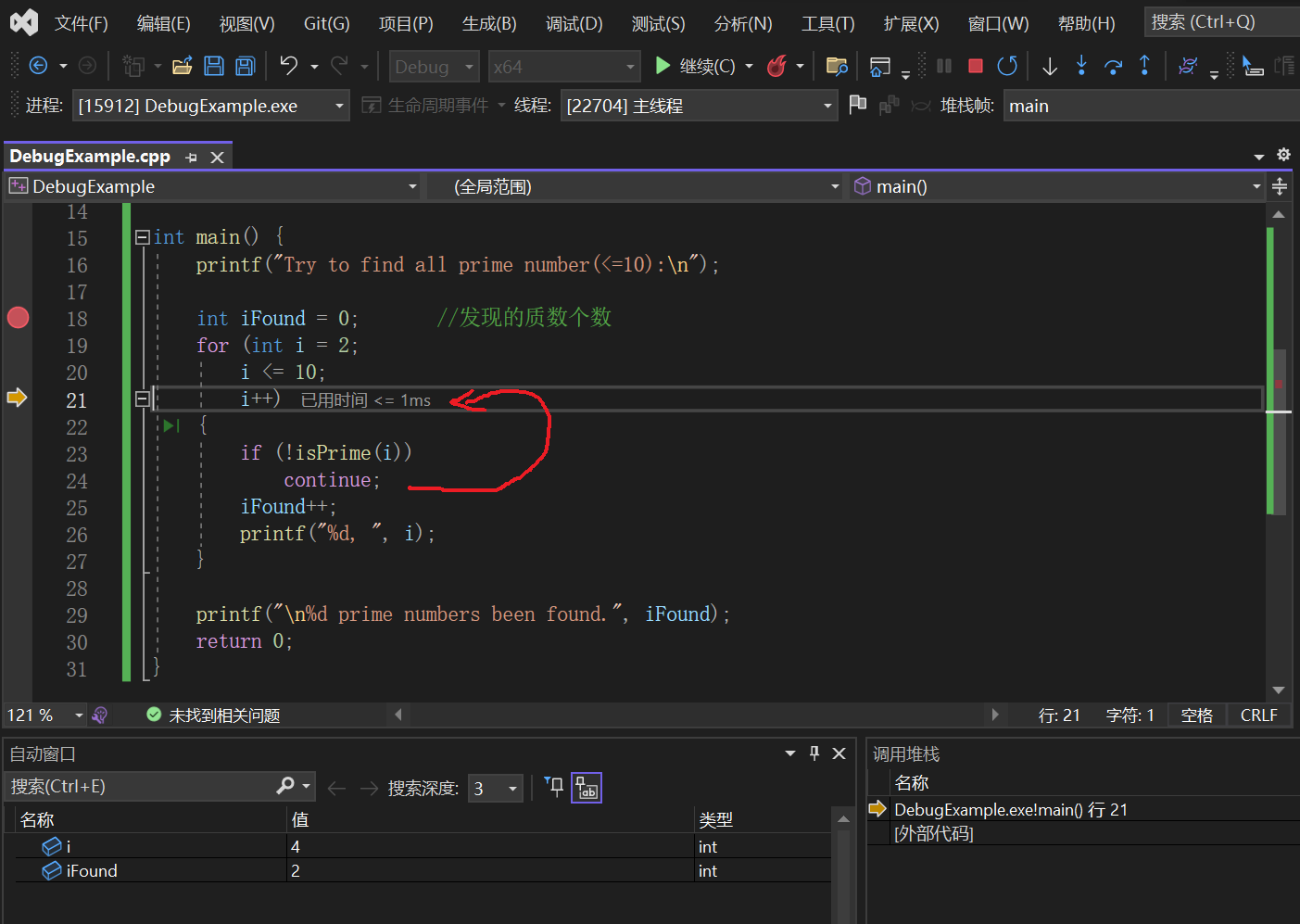Open the tab list dropdown arrow
1300x924 pixels.
point(1258,157)
